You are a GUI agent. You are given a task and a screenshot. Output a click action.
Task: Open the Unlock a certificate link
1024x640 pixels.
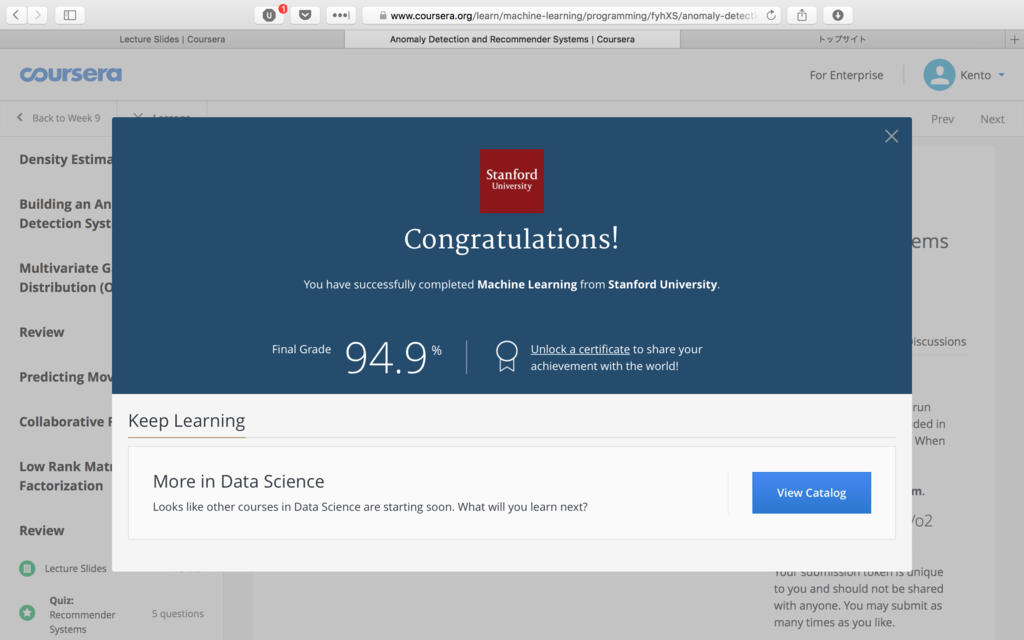580,349
